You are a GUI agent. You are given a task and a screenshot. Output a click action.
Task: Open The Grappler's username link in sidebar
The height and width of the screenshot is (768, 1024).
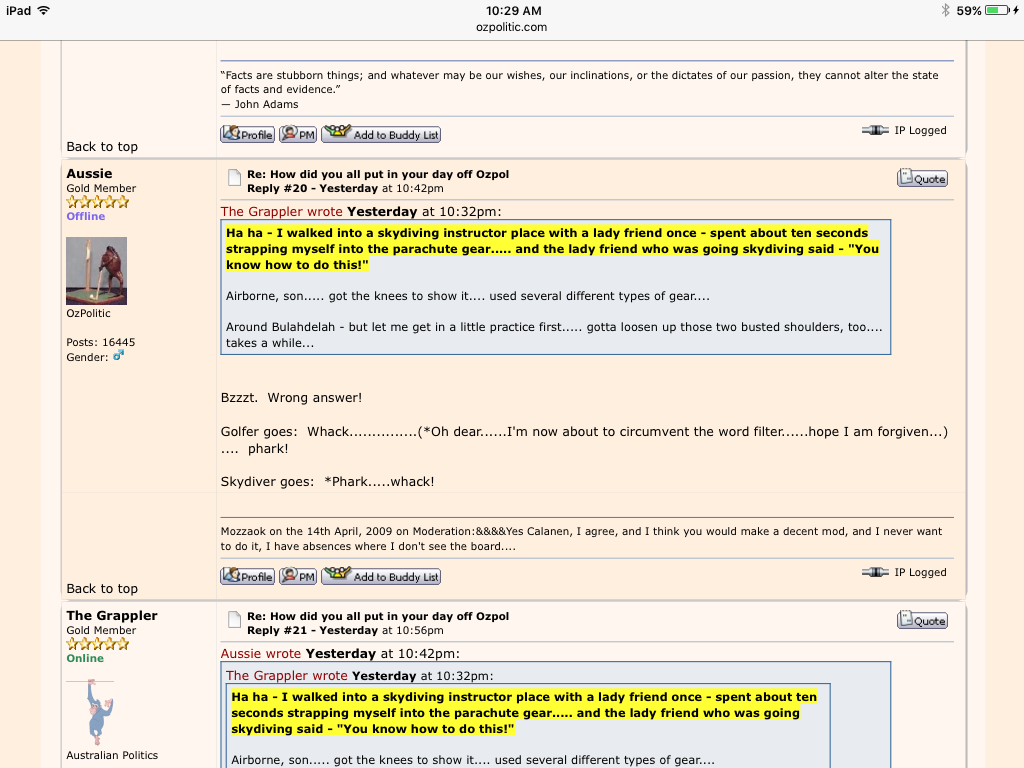tap(112, 616)
